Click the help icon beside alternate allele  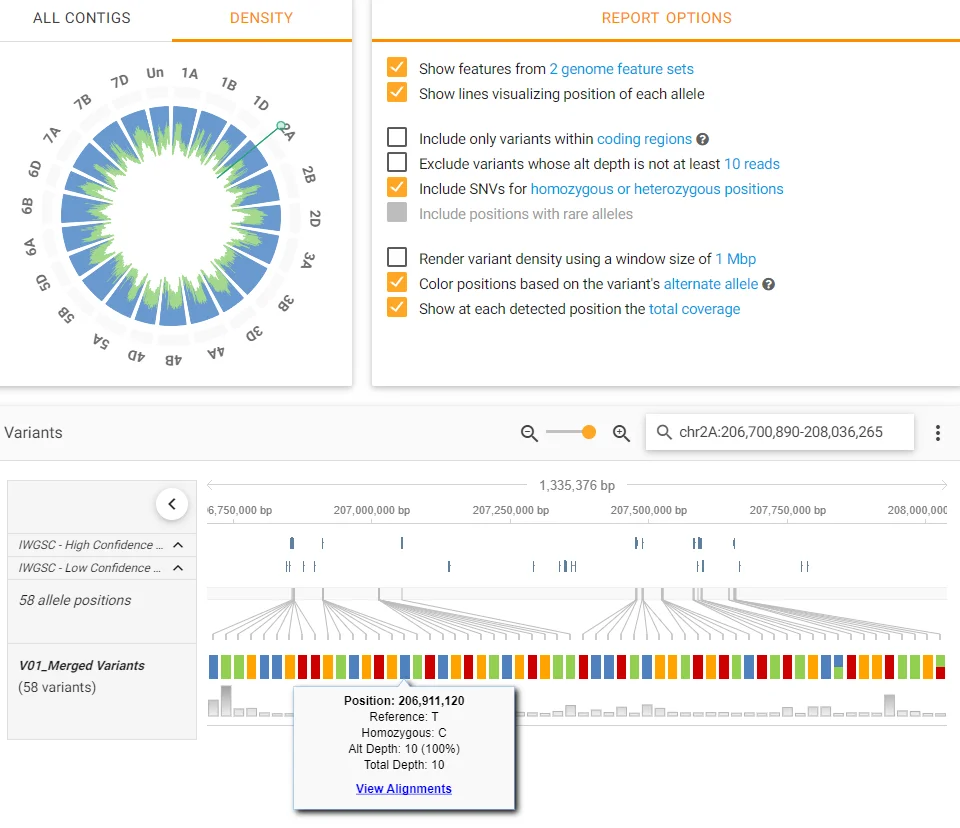768,284
